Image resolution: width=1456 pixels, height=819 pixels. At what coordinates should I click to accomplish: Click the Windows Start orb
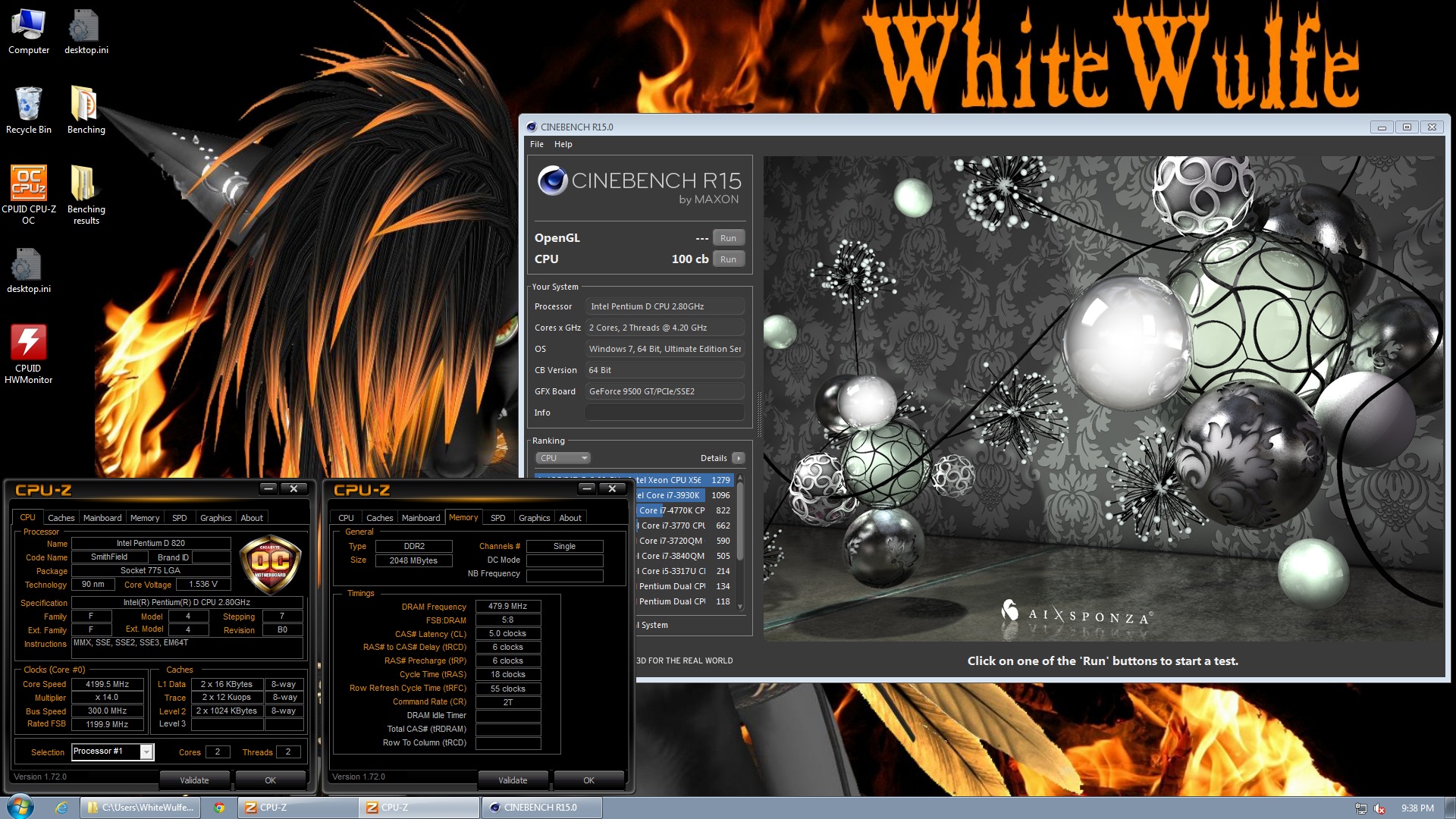[x=20, y=807]
